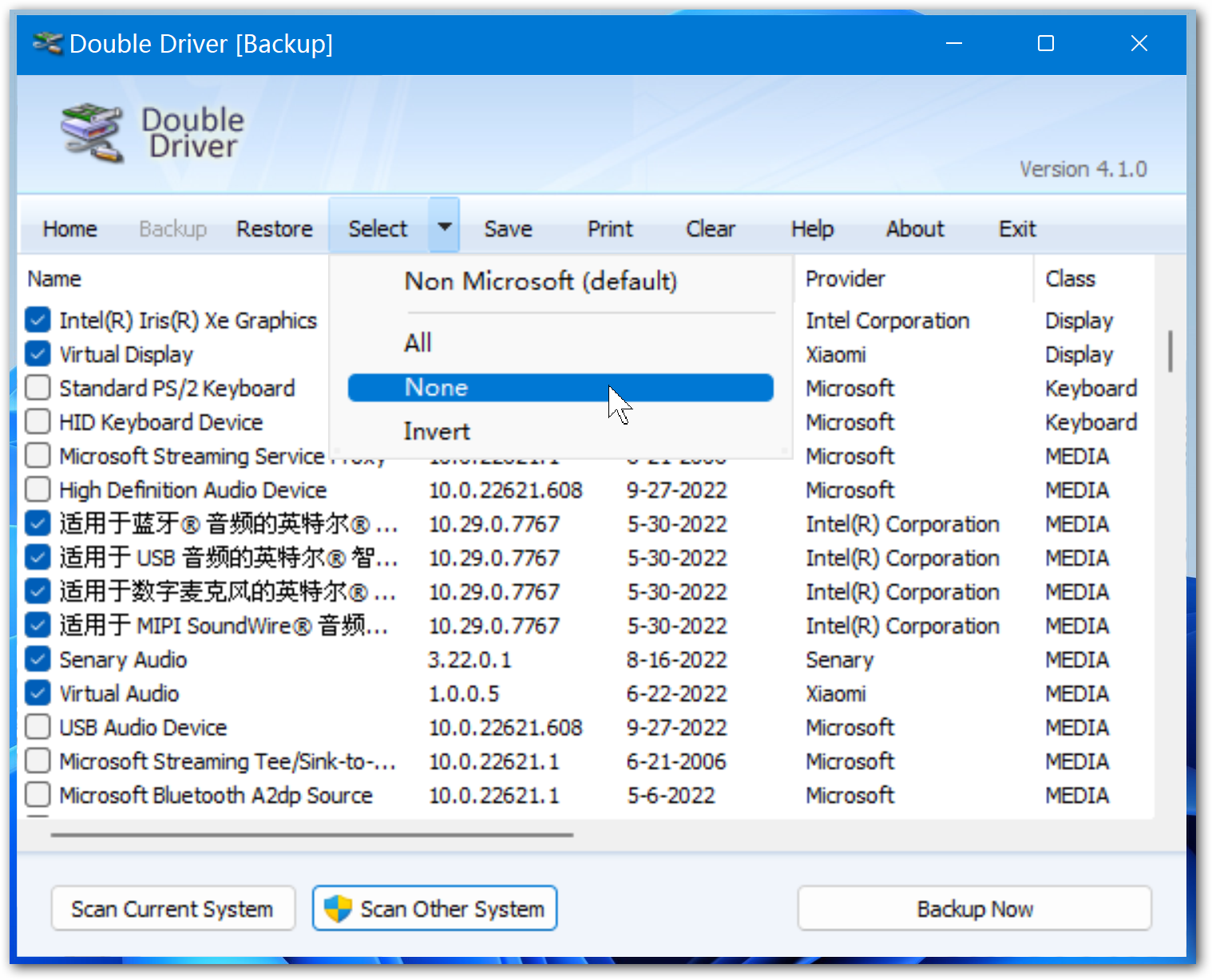The width and height of the screenshot is (1212, 980).
Task: Go to Home in toolbar
Action: point(70,229)
